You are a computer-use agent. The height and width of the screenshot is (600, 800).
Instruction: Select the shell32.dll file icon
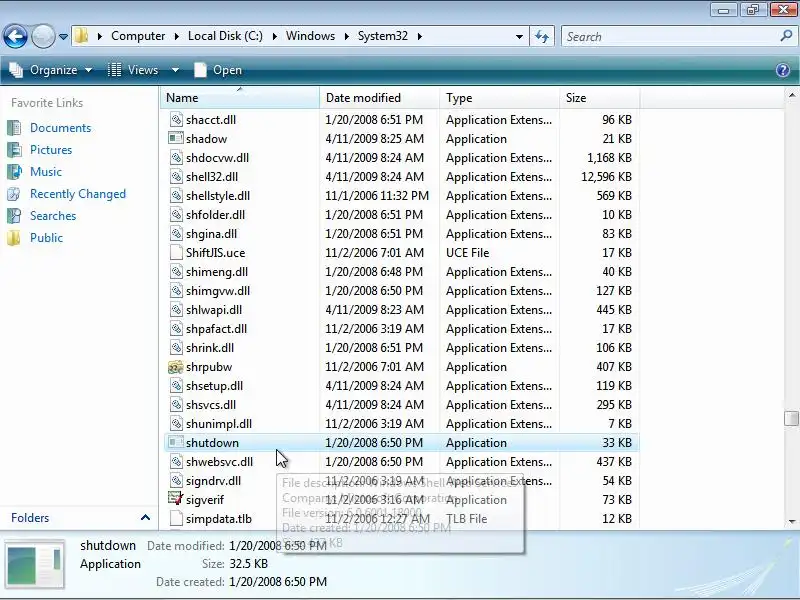(176, 177)
